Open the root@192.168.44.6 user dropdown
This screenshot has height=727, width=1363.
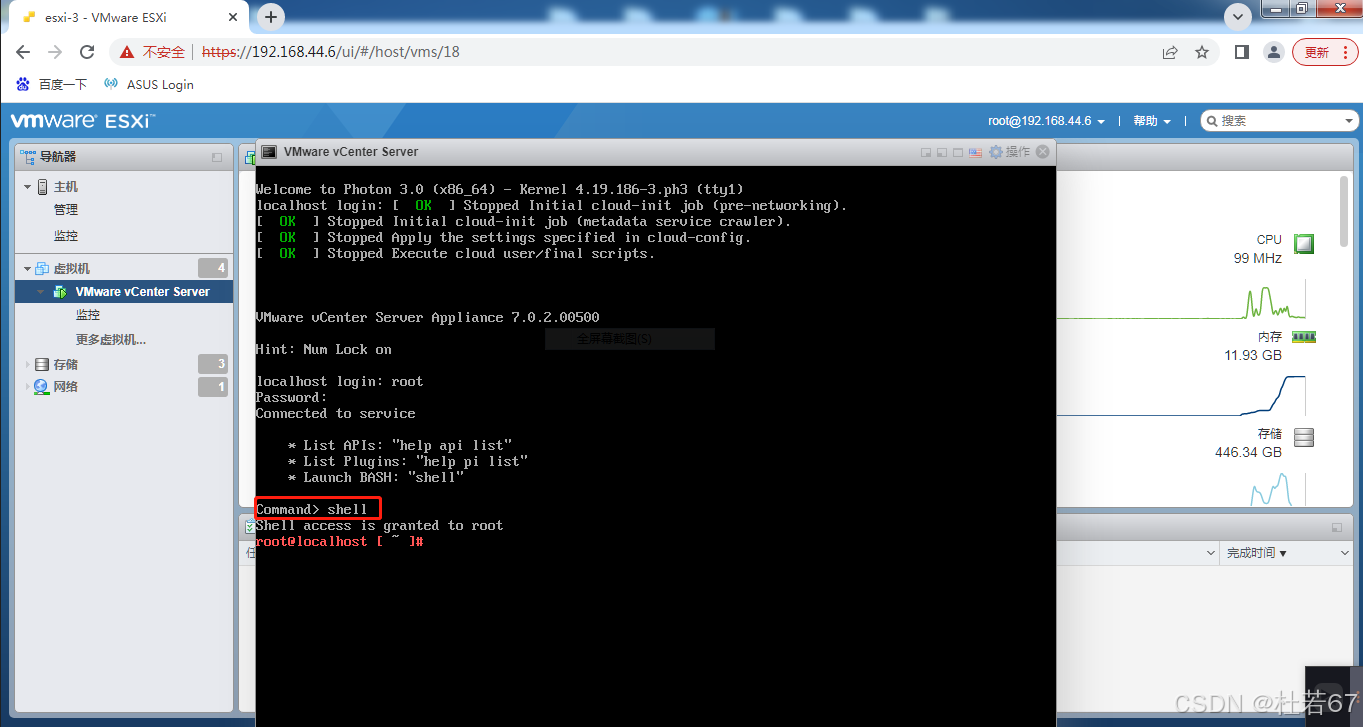tap(1047, 121)
